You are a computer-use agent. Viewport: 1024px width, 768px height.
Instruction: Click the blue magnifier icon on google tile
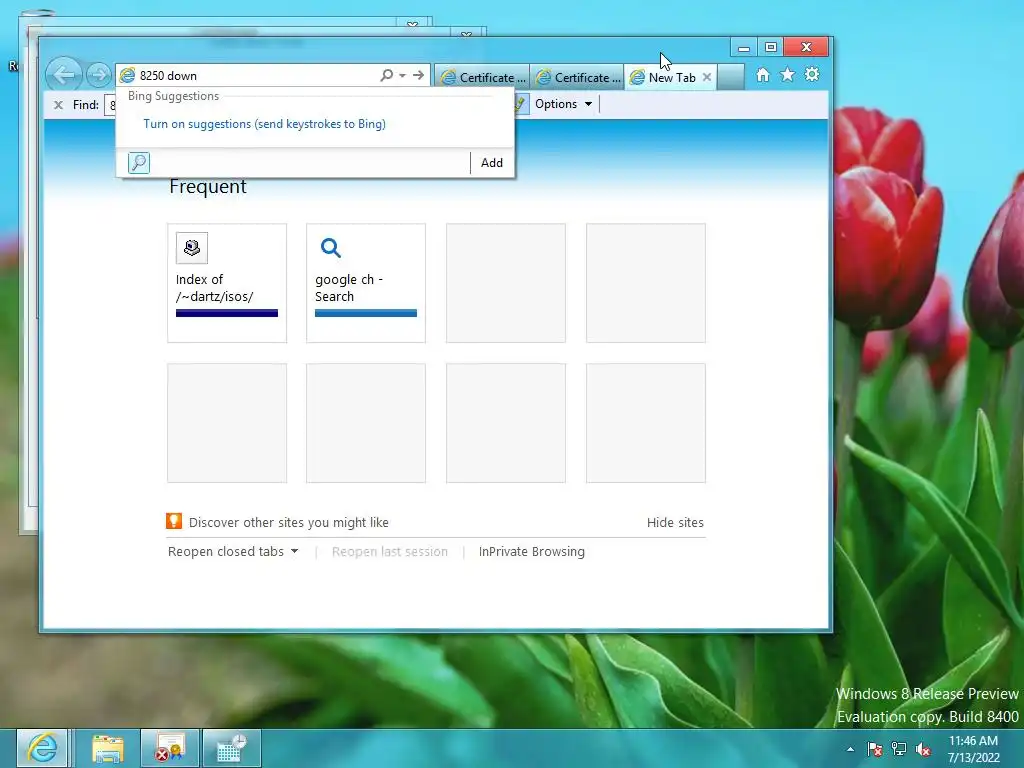pos(330,248)
